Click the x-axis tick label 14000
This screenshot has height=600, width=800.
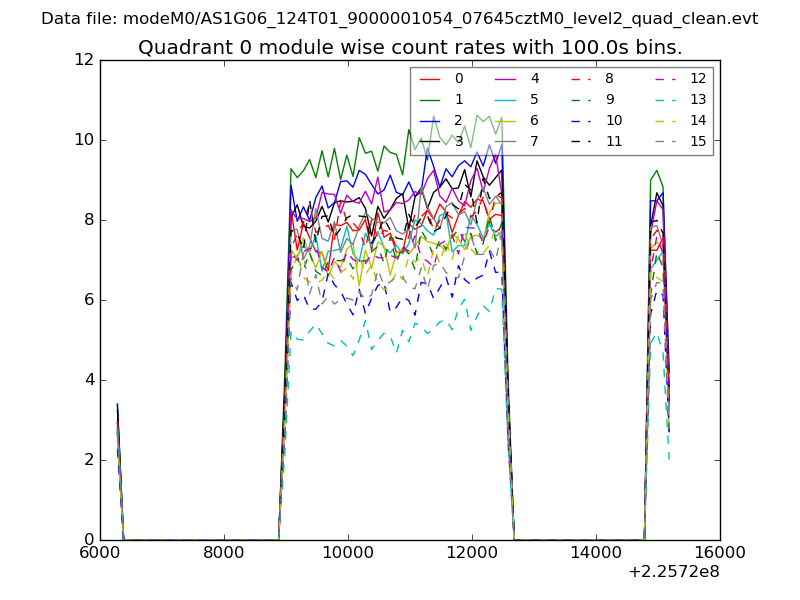596,552
